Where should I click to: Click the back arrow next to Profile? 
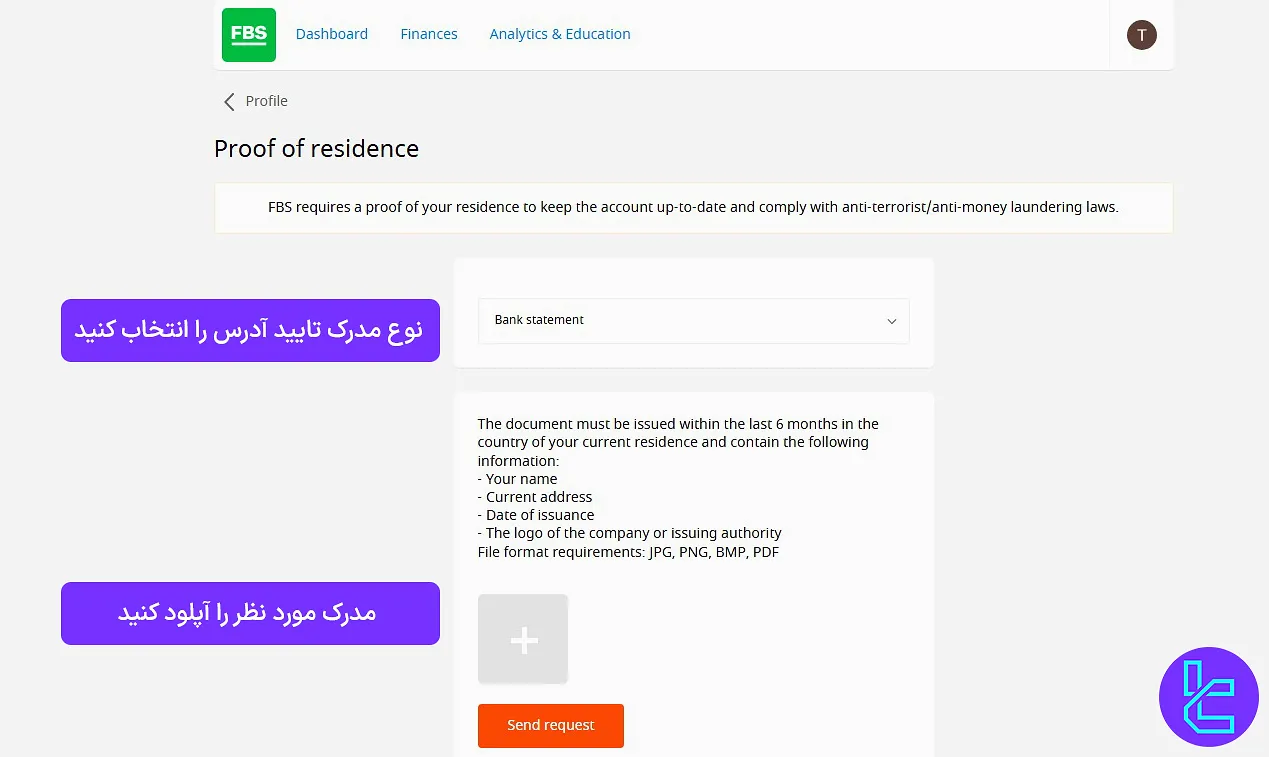coord(229,101)
